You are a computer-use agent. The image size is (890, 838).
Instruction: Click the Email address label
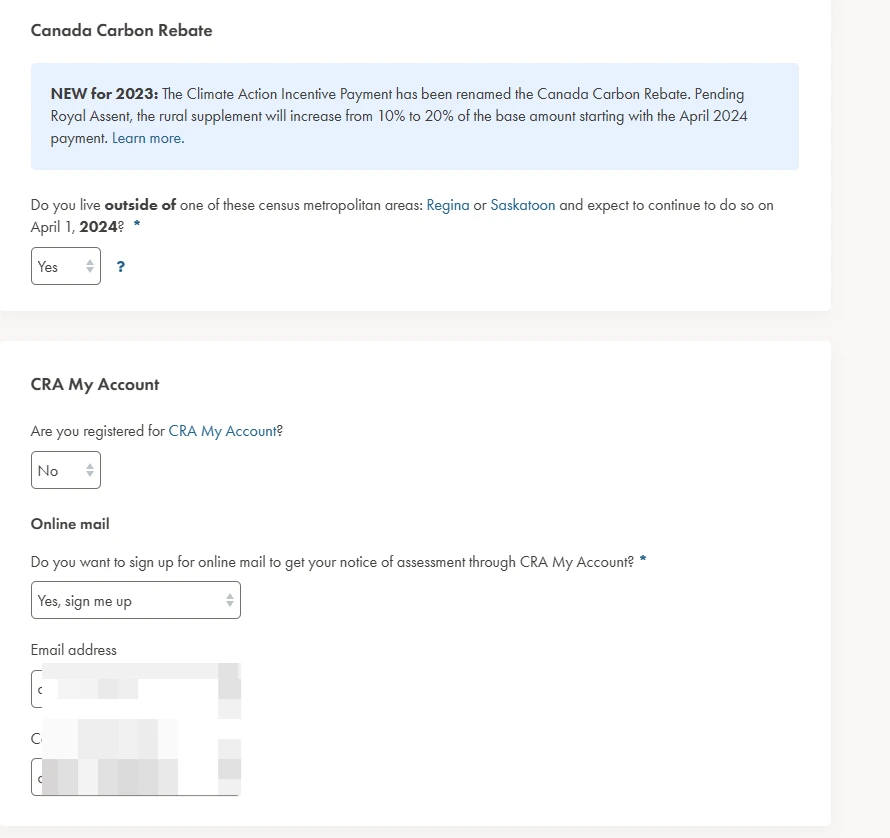pos(74,650)
